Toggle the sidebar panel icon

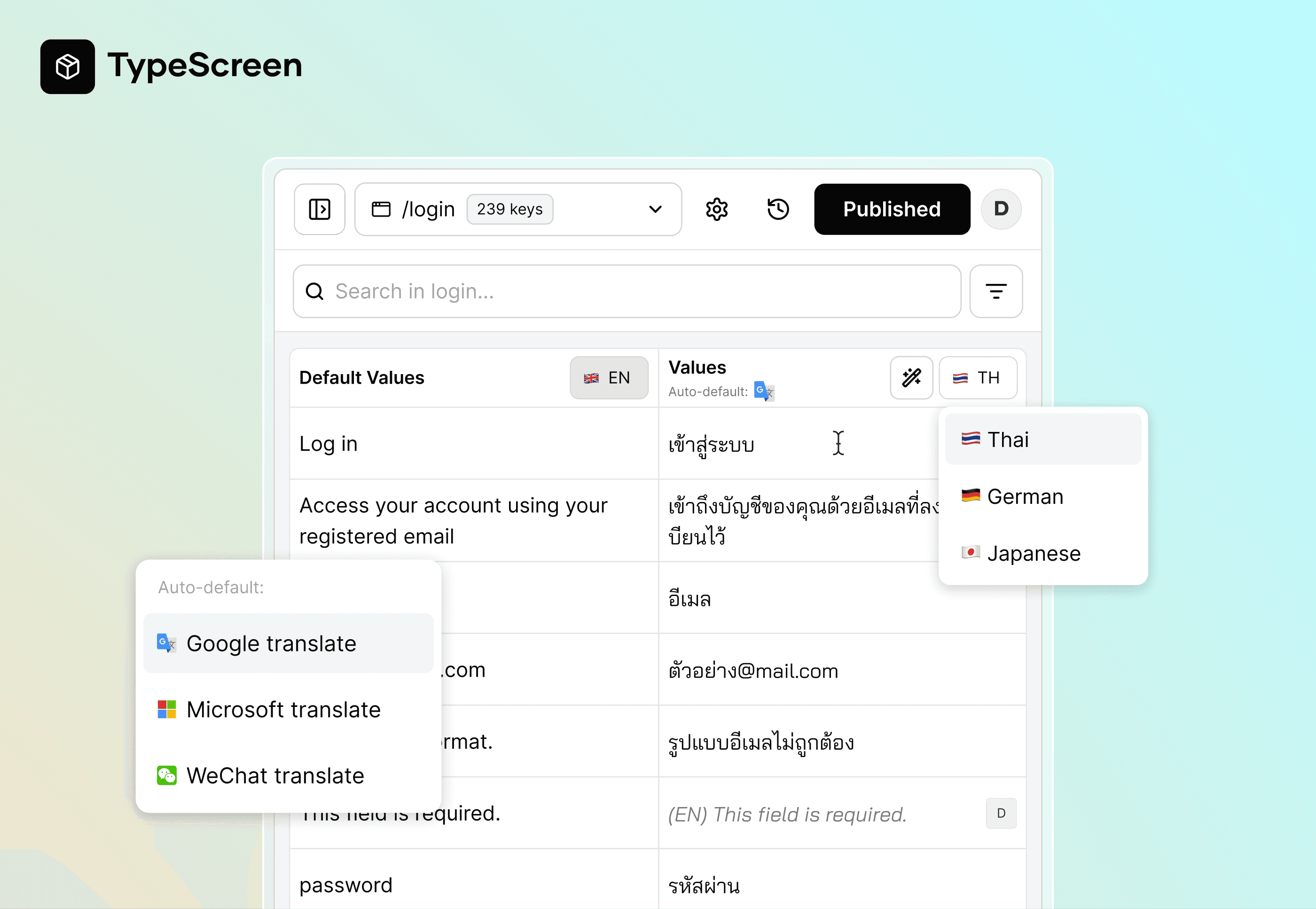(x=320, y=209)
